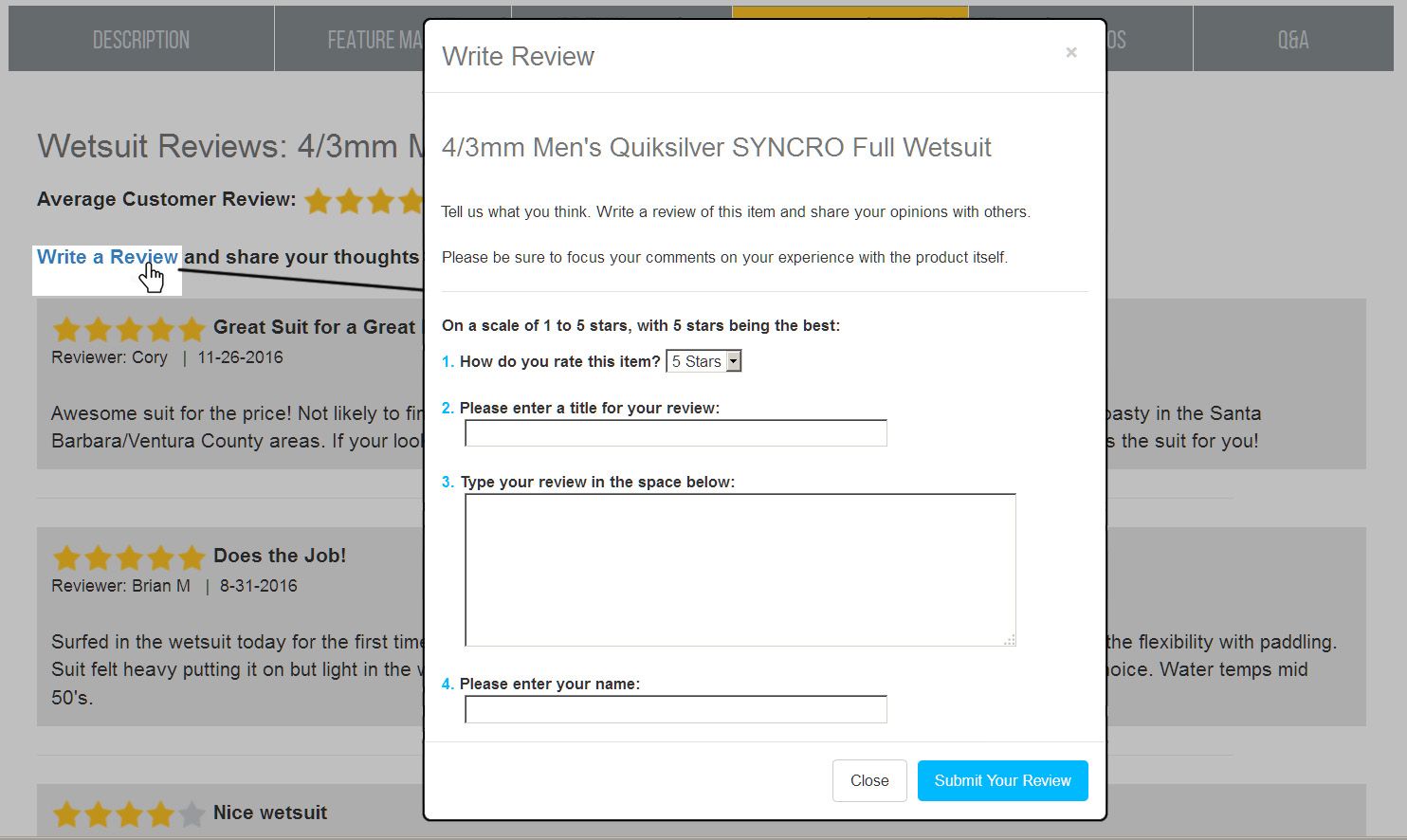Click the Write a Review link

pyautogui.click(x=107, y=257)
